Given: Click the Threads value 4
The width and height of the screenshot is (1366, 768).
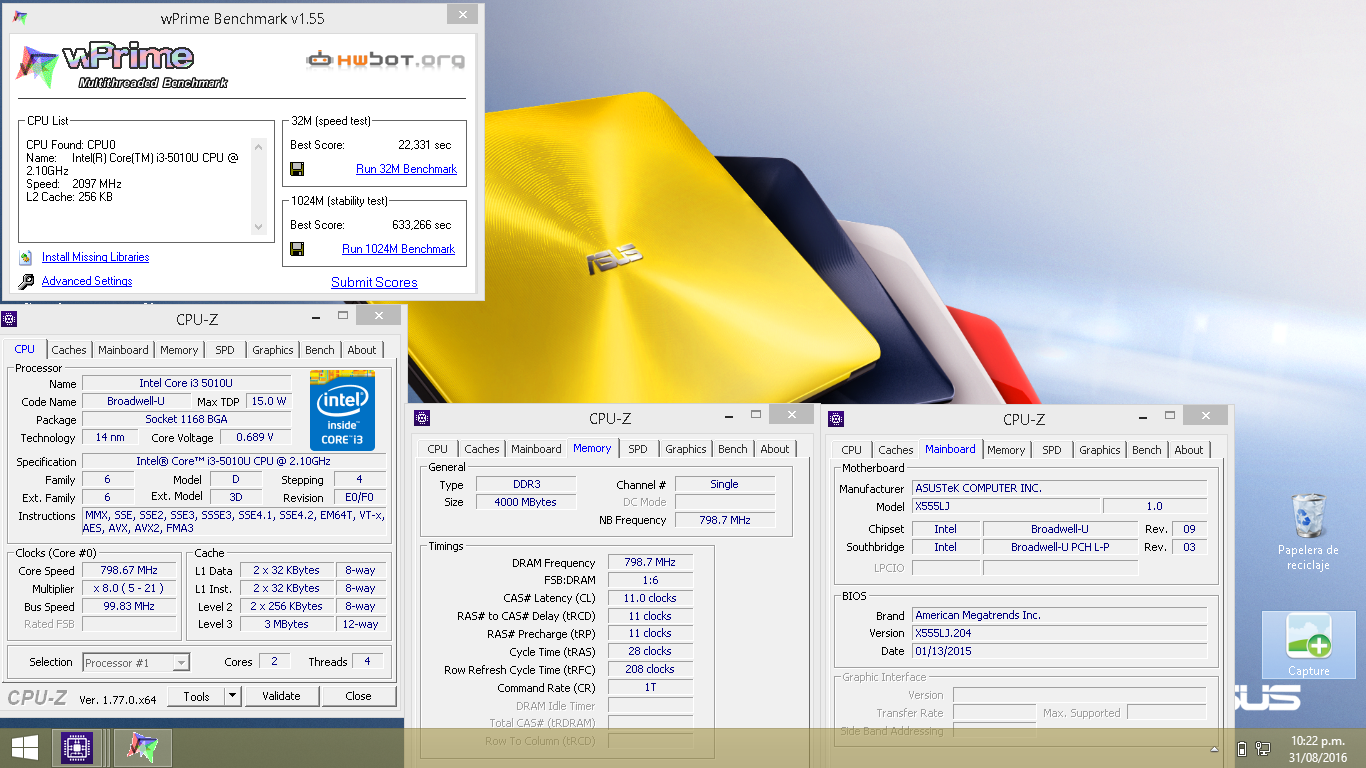Looking at the screenshot, I should pyautogui.click(x=367, y=661).
